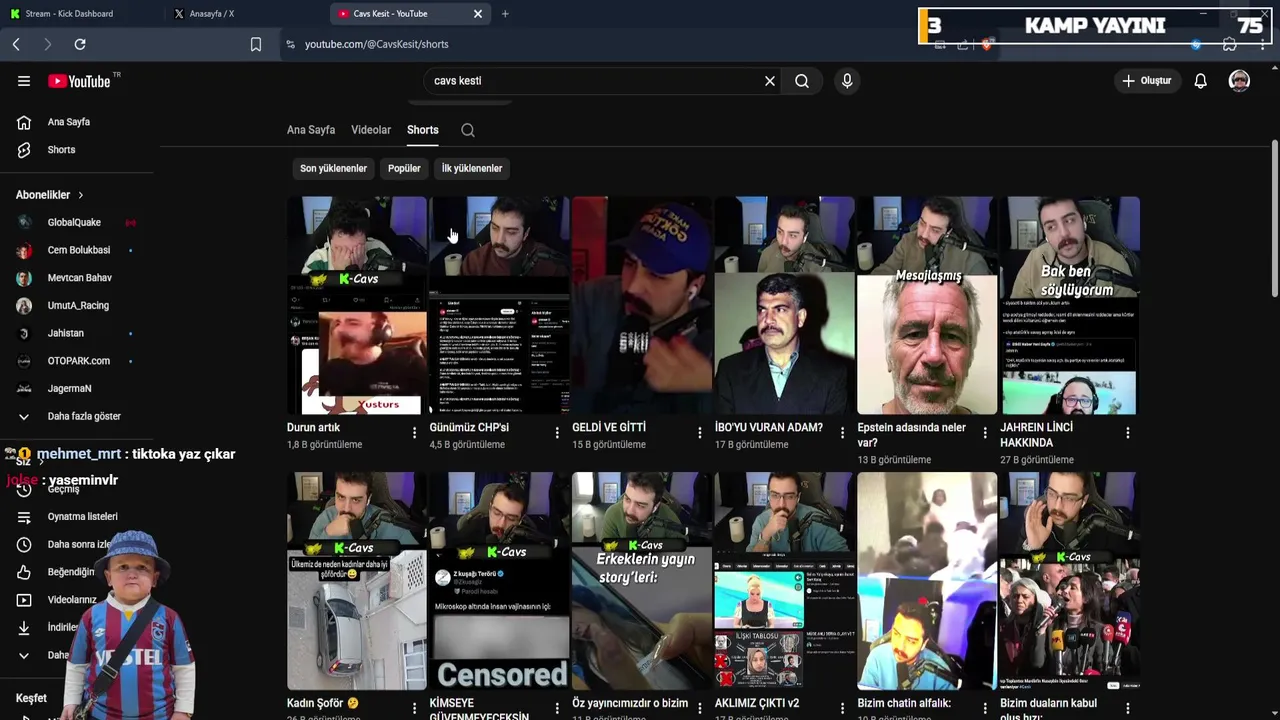Play the Durun artık short thumbnail
Viewport: 1280px width, 720px height.
(x=357, y=305)
